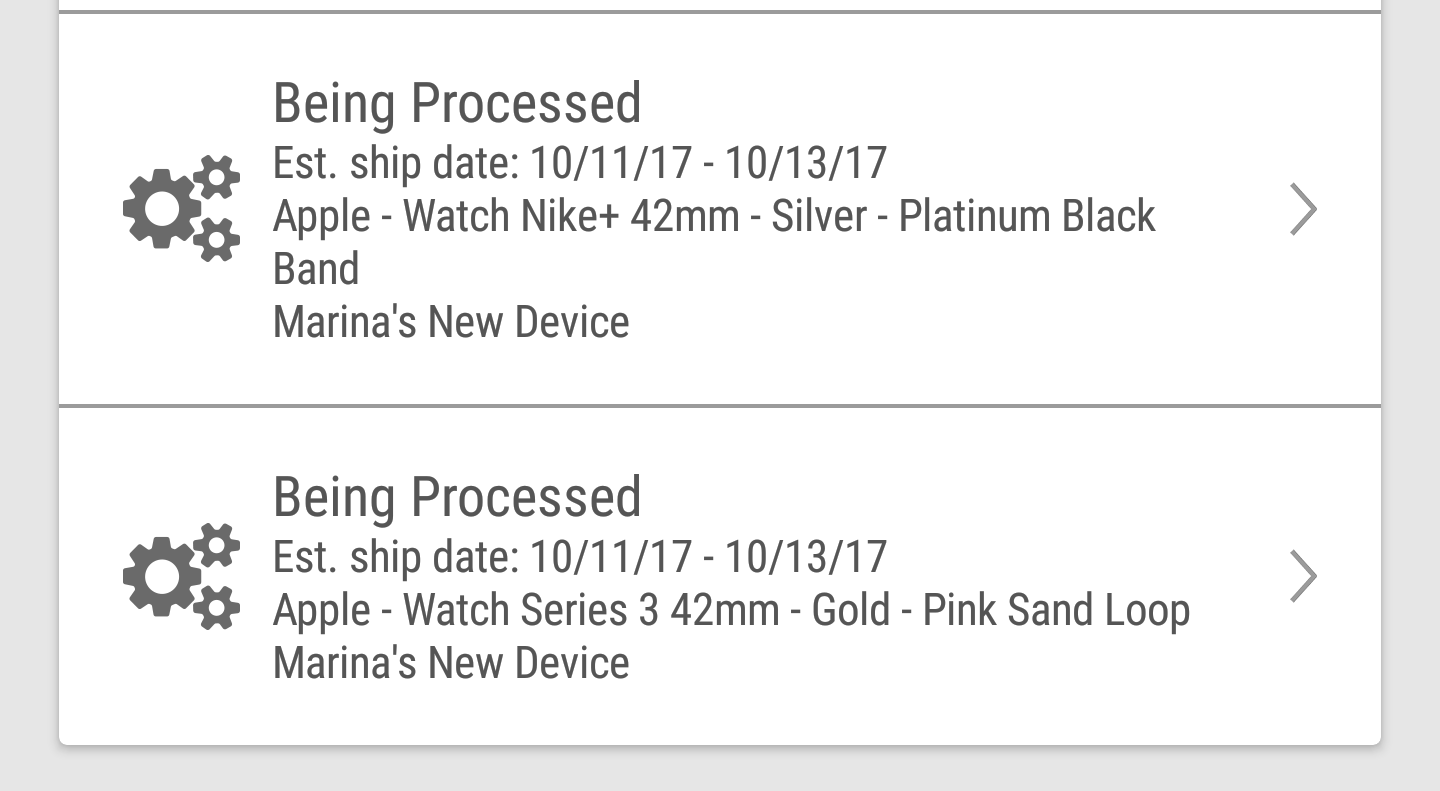1440x791 pixels.
Task: Tap Marina's New Device under Series 3 watch
Action: coord(451,663)
